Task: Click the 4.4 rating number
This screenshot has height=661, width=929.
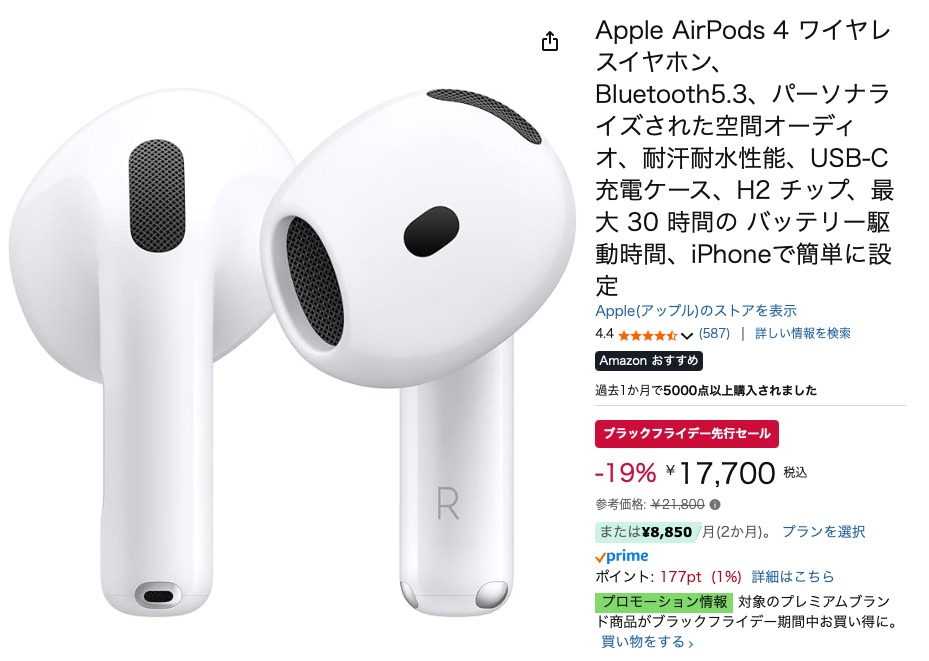Action: coord(604,334)
